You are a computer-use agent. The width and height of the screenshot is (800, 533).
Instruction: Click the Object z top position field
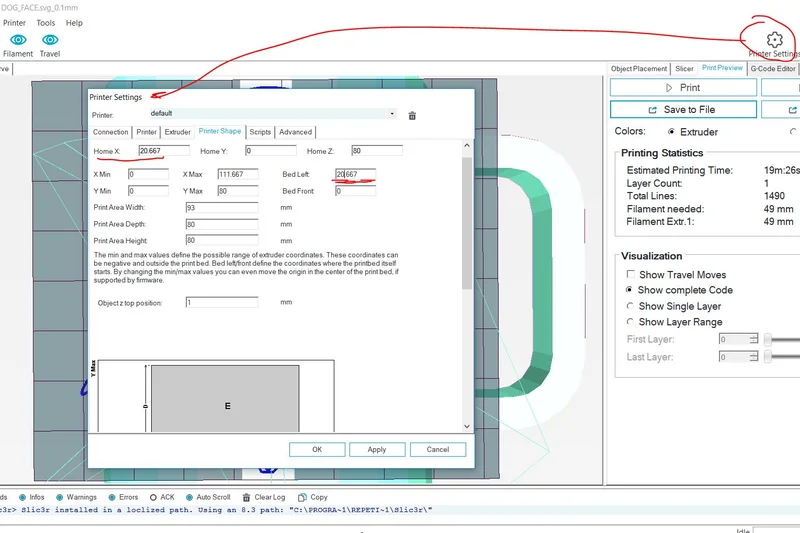coord(222,302)
